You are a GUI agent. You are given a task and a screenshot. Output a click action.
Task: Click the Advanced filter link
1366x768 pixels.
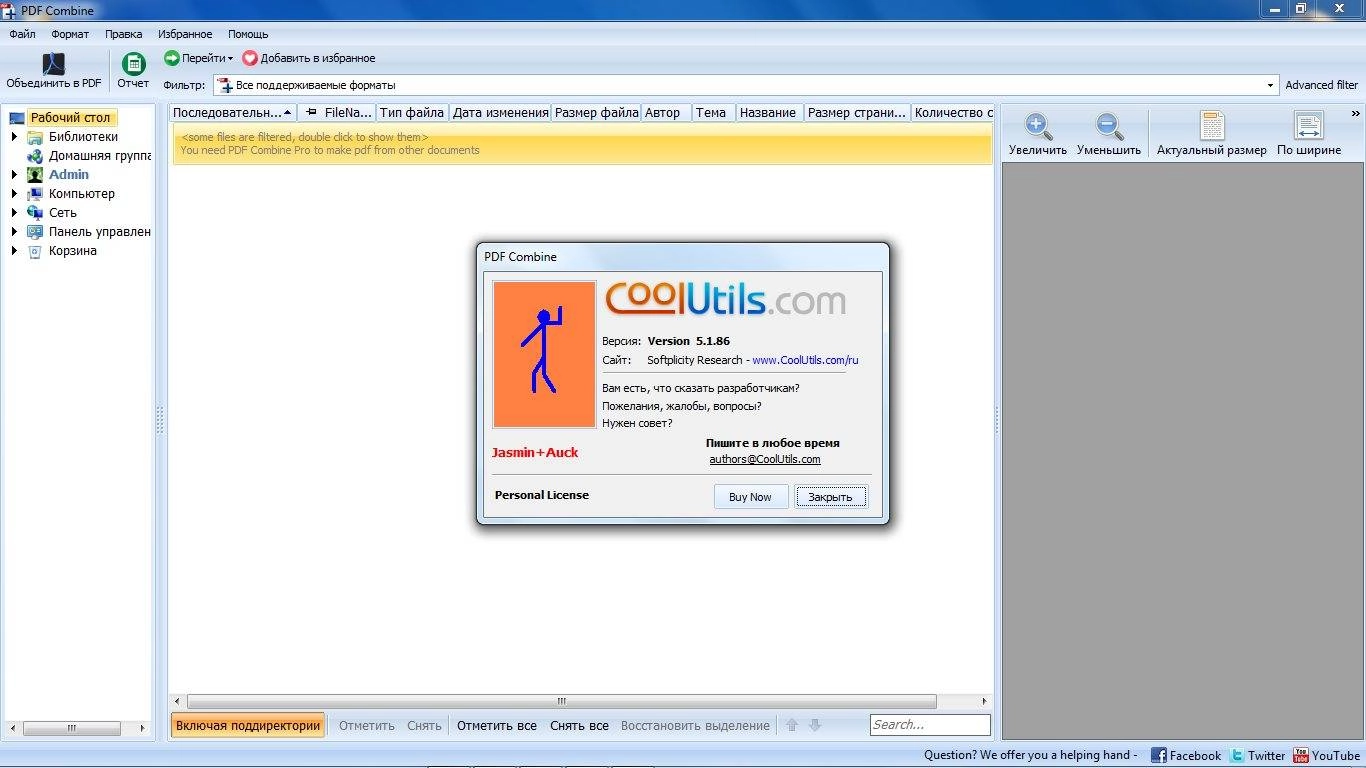1322,85
